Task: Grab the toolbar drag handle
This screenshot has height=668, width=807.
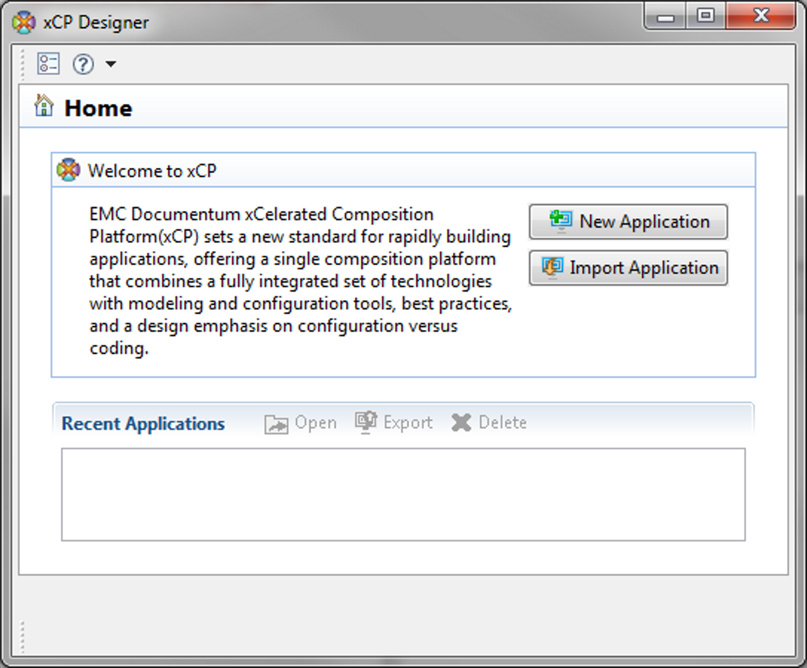Action: tap(23, 64)
